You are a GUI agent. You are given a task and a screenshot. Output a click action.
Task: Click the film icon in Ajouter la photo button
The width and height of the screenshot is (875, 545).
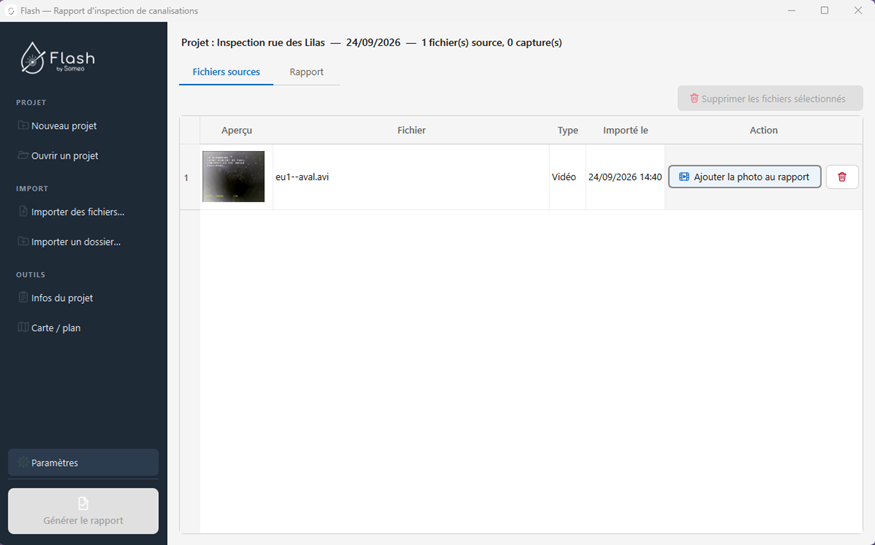[684, 177]
